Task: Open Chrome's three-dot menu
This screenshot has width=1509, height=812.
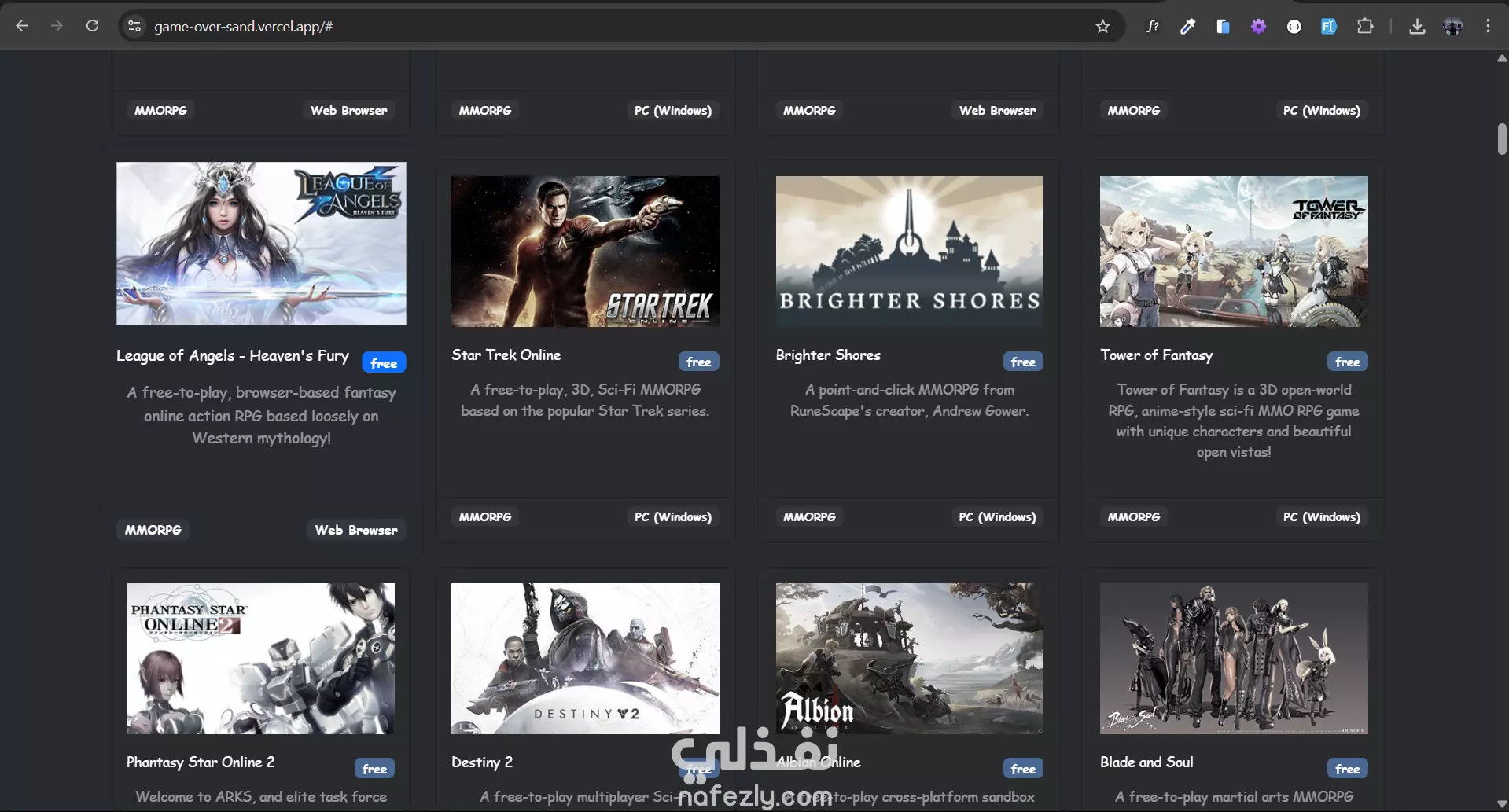Action: pos(1488,26)
